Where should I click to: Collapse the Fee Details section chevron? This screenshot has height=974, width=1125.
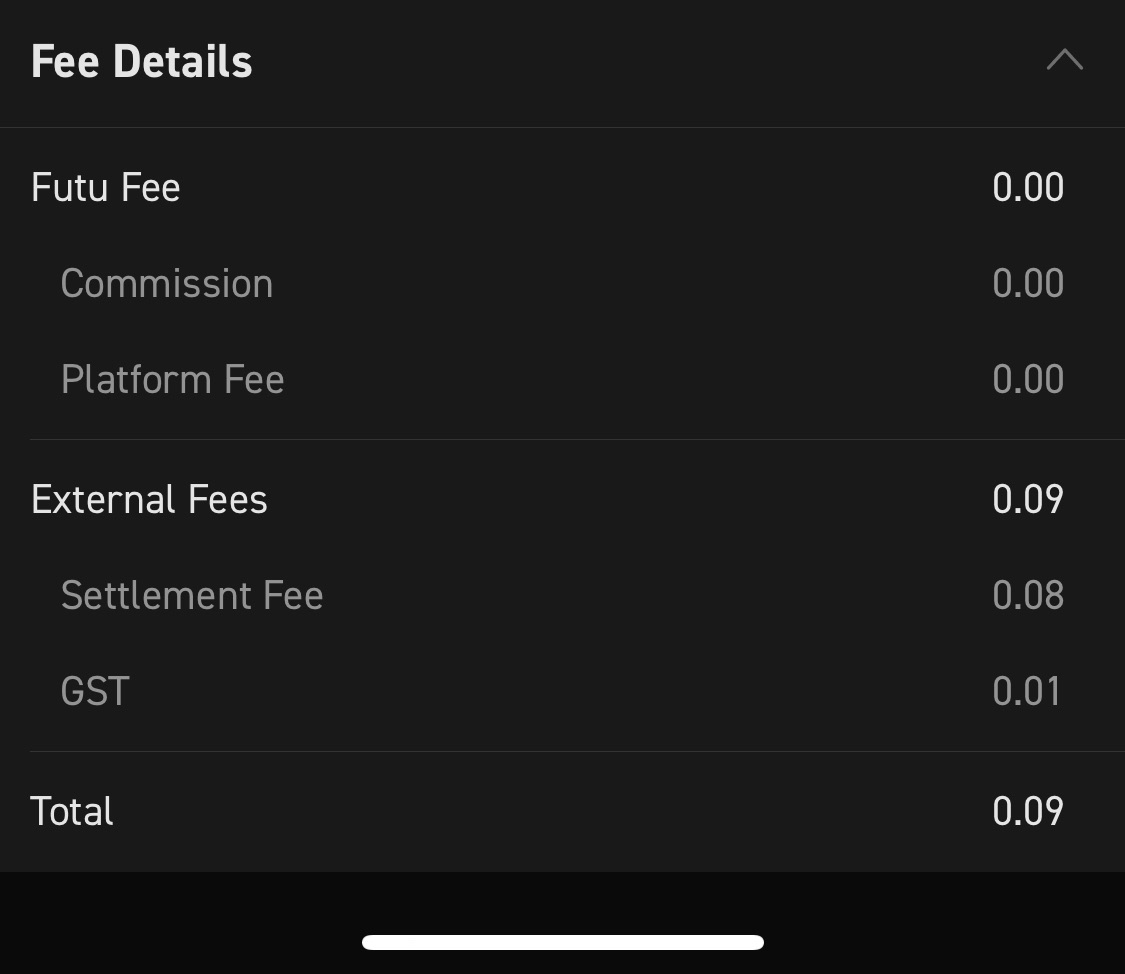tap(1064, 61)
